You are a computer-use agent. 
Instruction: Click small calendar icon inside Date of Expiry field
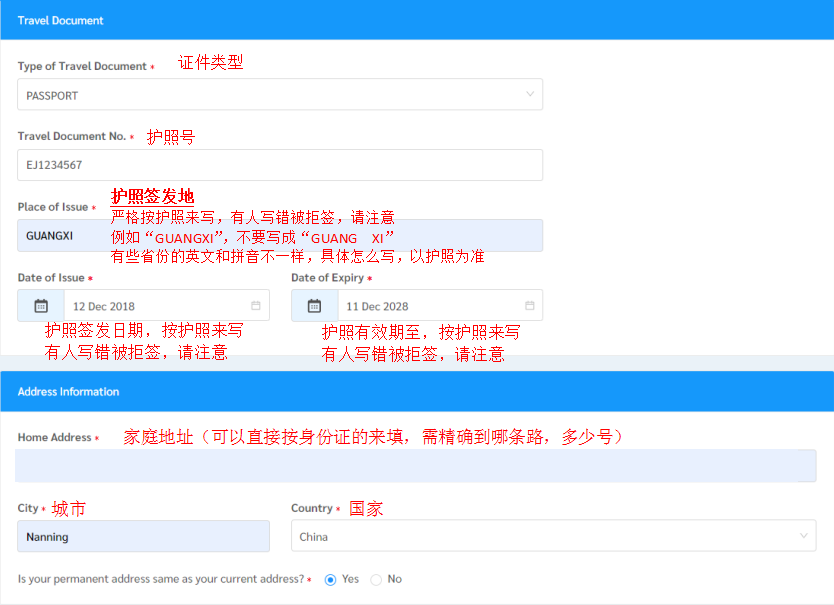(x=529, y=306)
